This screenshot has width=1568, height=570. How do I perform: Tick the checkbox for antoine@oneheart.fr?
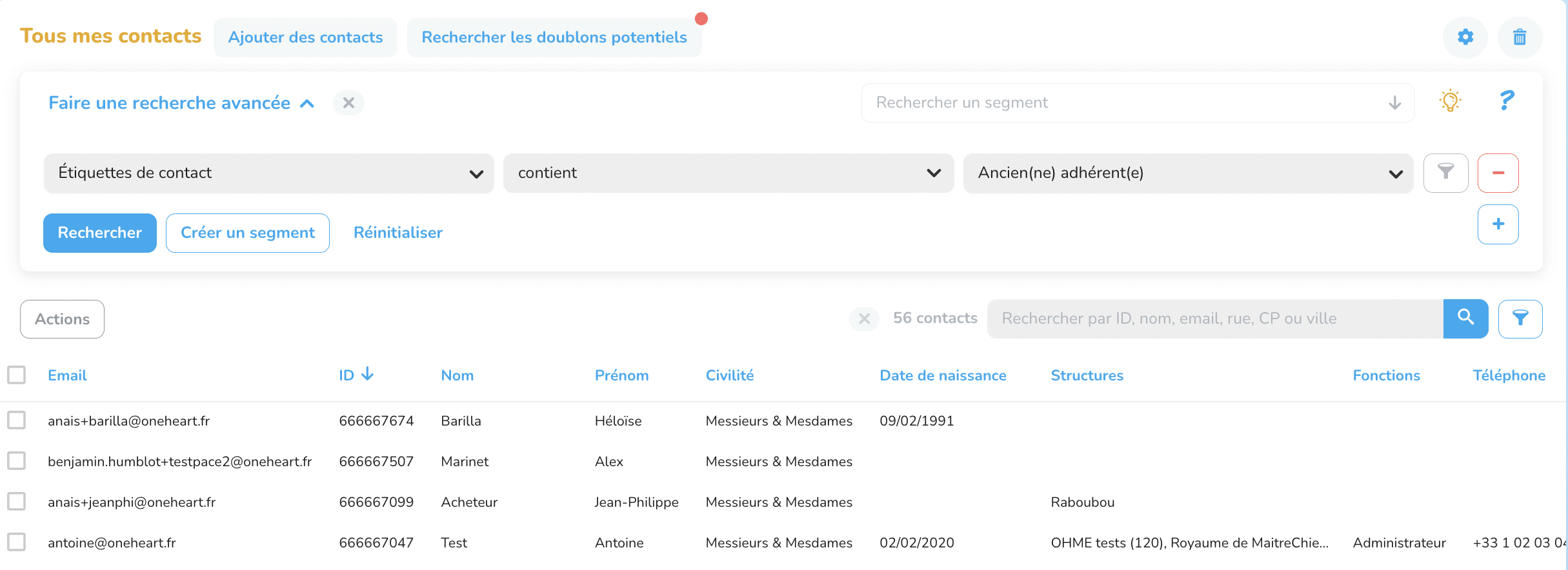point(17,542)
